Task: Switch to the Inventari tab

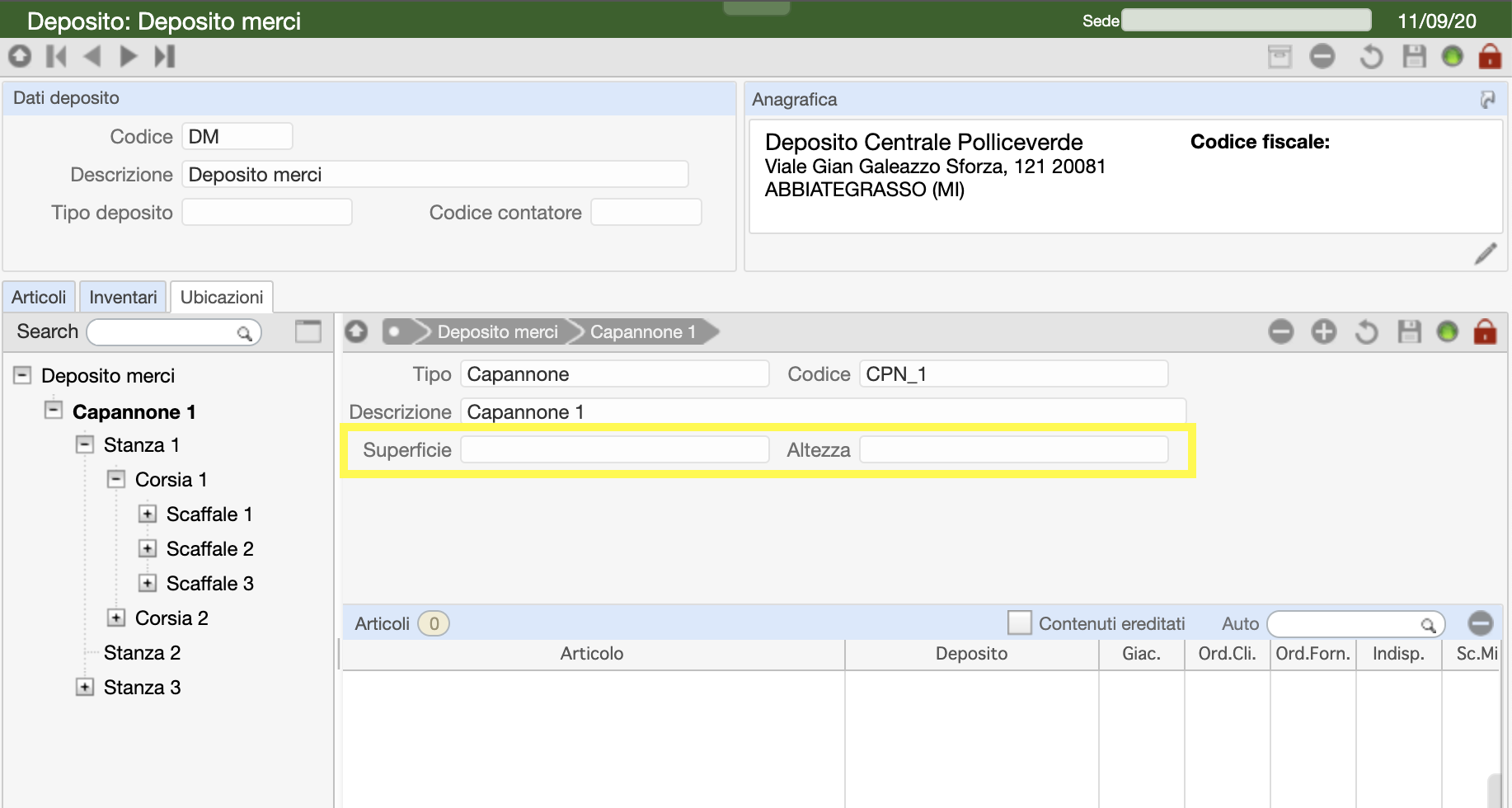Action: (123, 297)
